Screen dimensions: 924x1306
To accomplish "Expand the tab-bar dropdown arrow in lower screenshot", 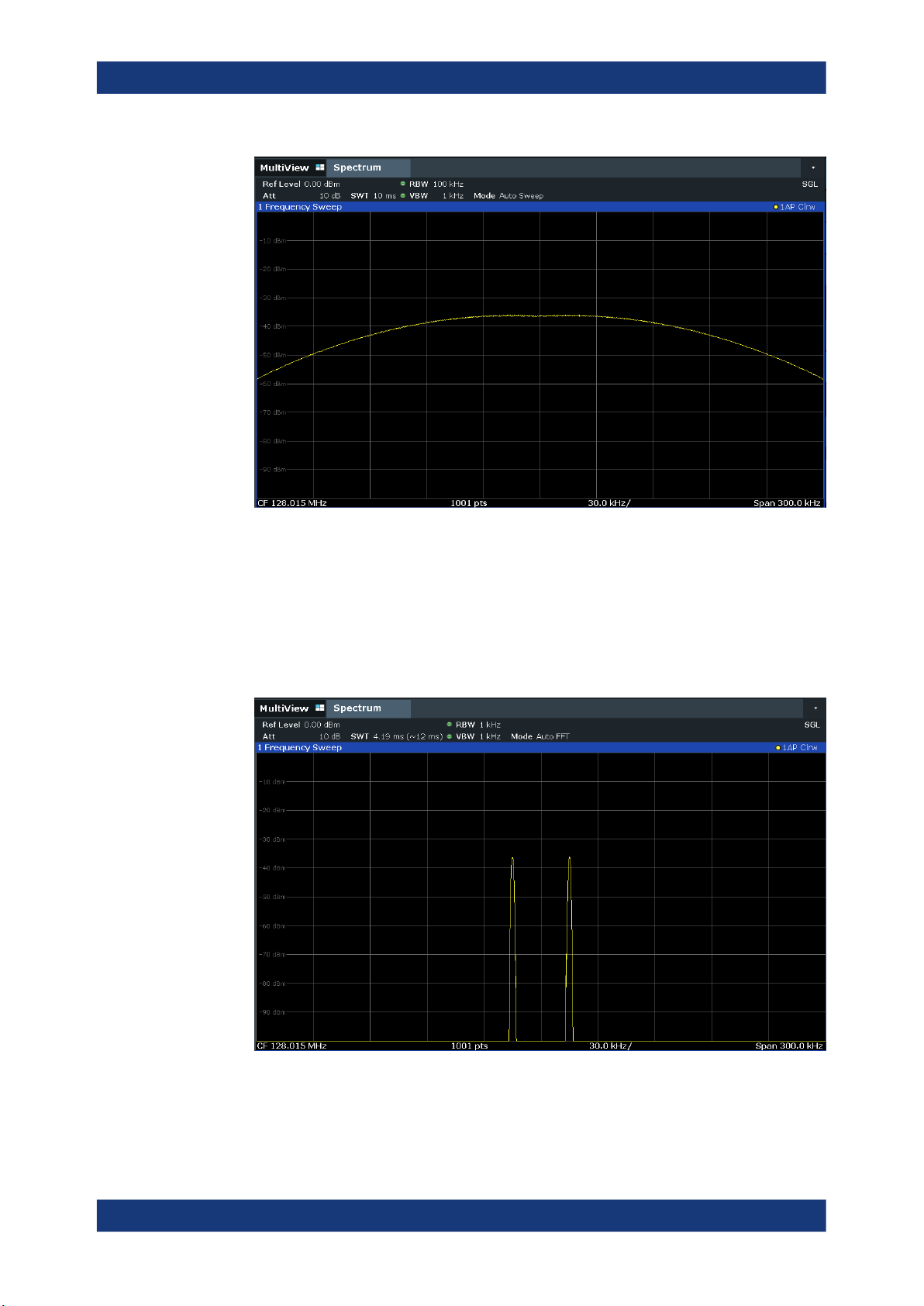I will pos(814,708).
